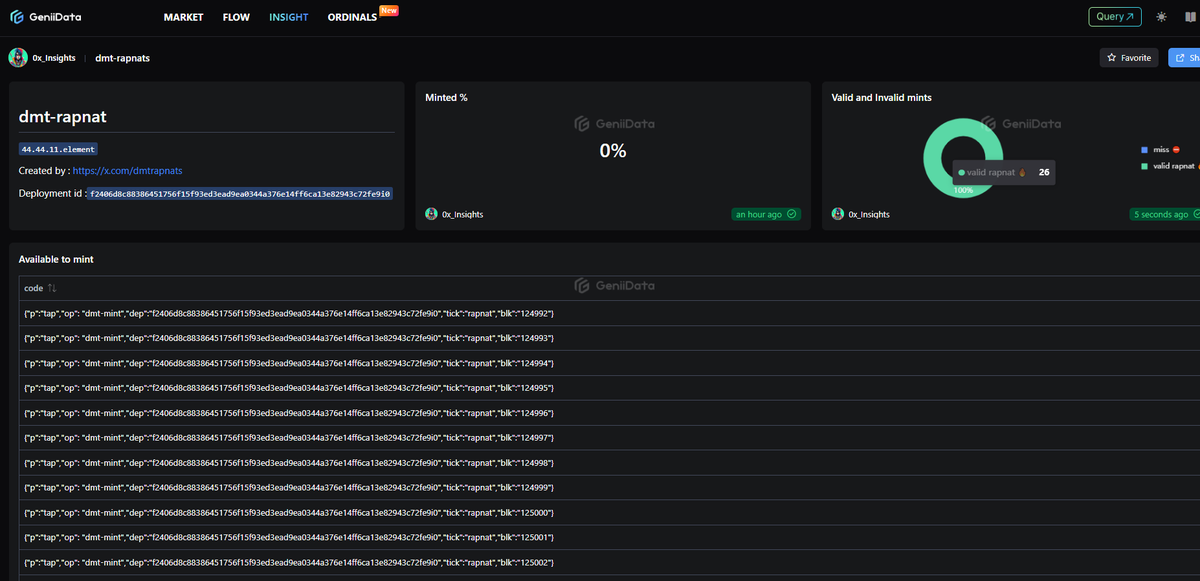Click the dmt-rapnat heading
1200x581 pixels.
pos(63,116)
